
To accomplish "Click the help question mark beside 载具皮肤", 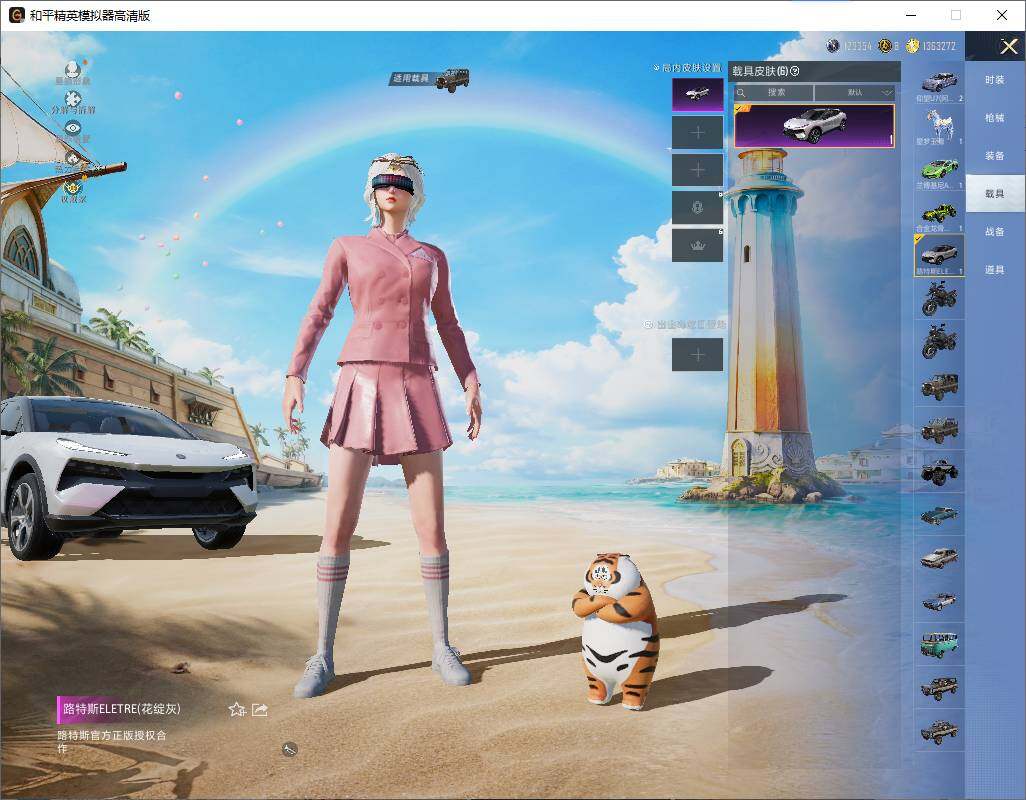I will coord(795,71).
